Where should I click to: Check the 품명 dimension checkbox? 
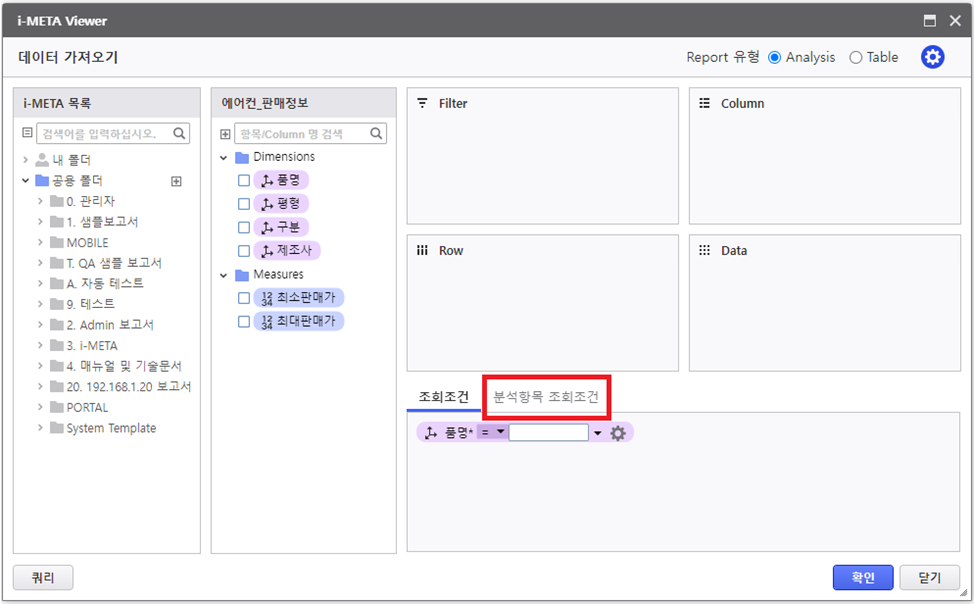pyautogui.click(x=244, y=181)
